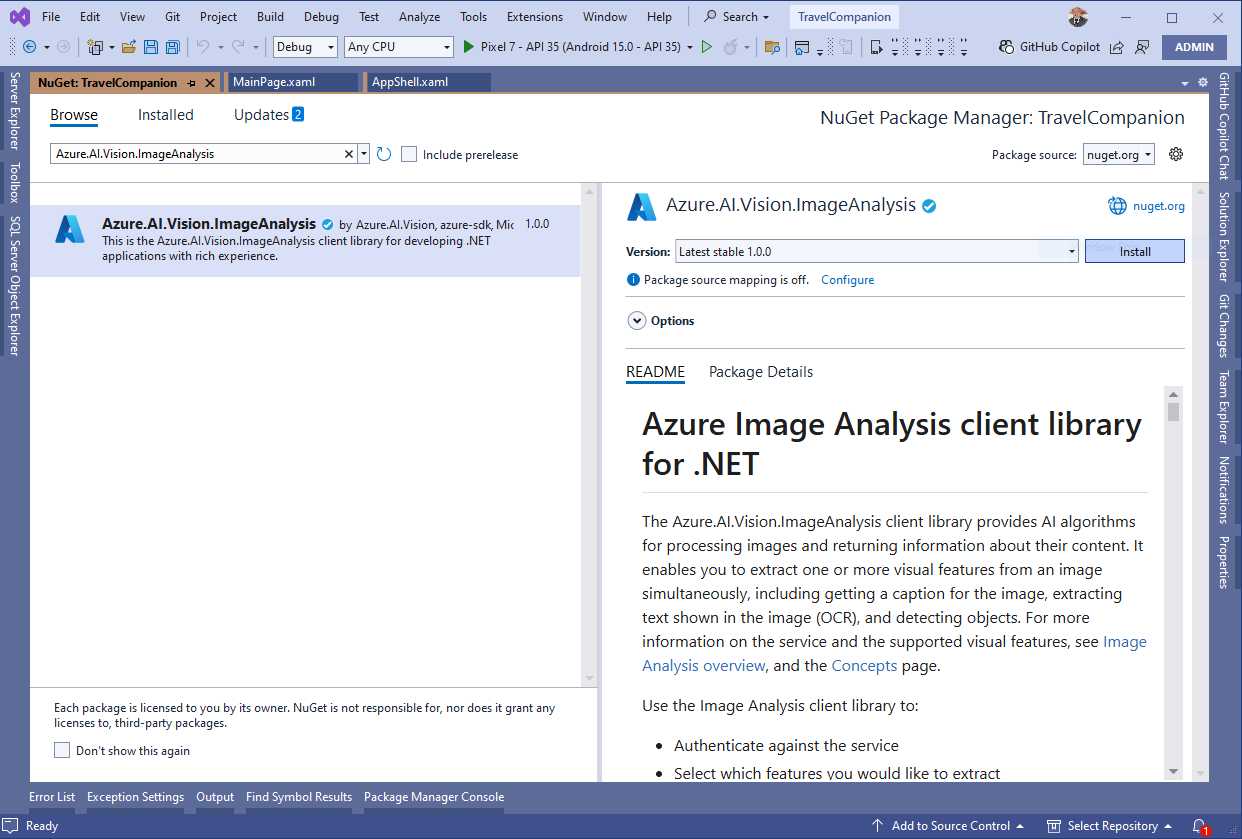Click the Search box in title bar
This screenshot has height=839, width=1242.
pyautogui.click(x=737, y=17)
